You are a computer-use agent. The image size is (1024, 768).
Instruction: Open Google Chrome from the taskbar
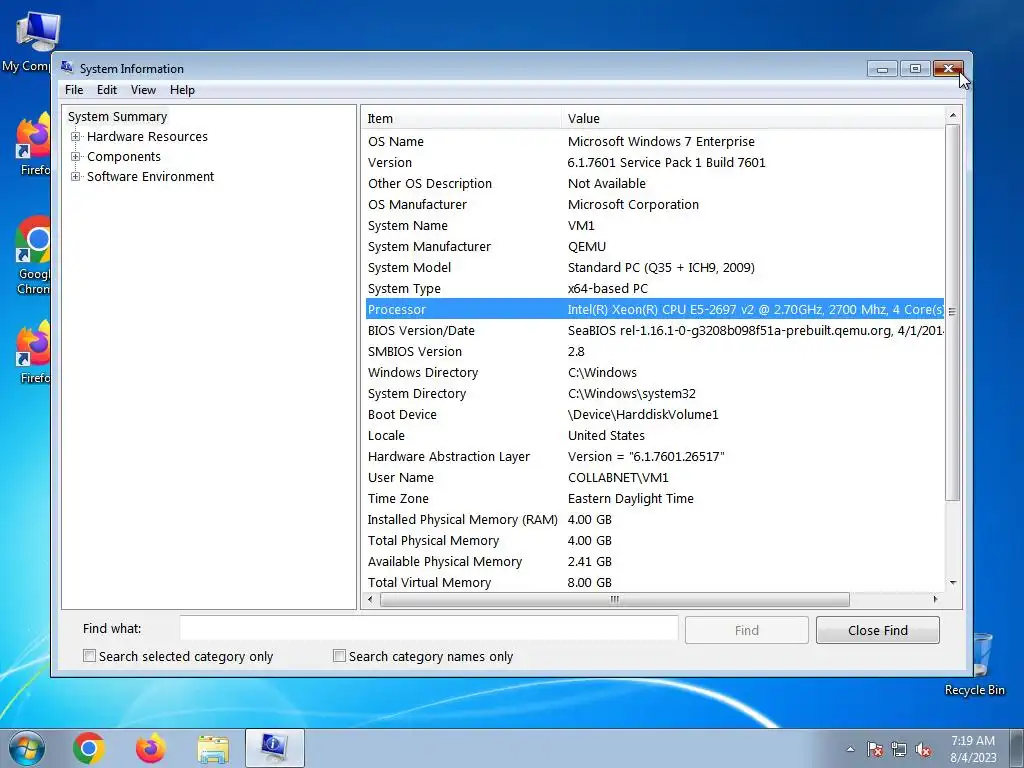(x=89, y=748)
